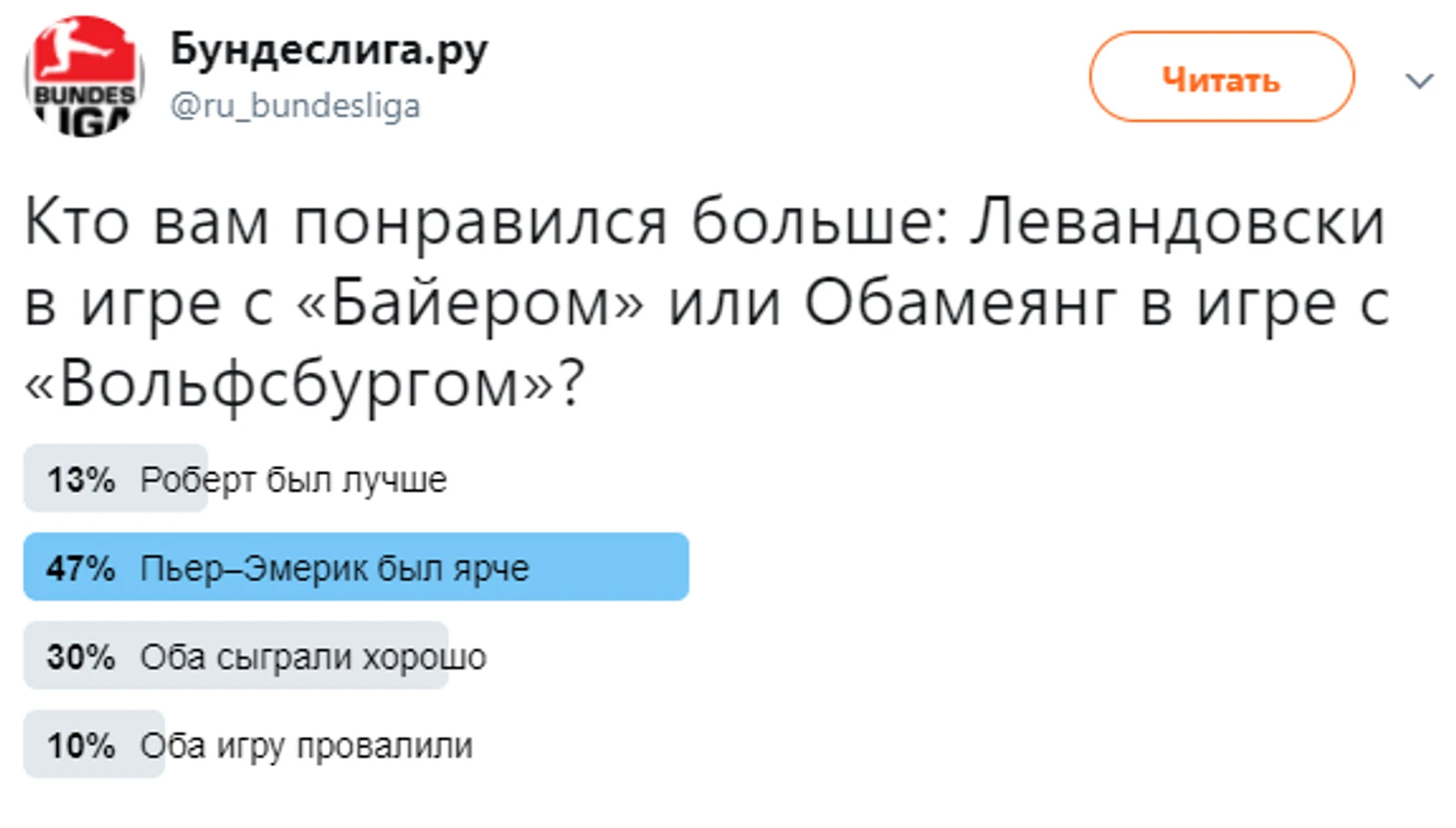Click the word Обамеянг in the tweet
1456x828 pixels.
[x=959, y=303]
